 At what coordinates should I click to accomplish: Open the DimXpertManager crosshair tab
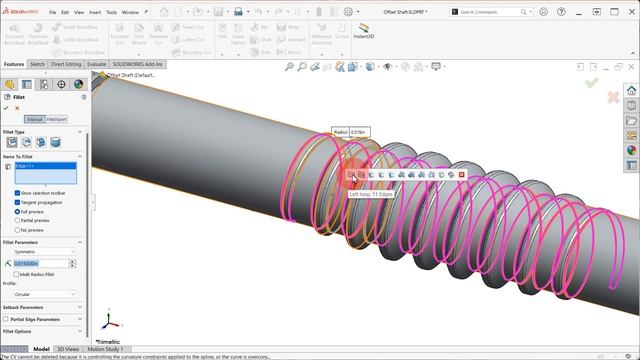click(x=61, y=84)
